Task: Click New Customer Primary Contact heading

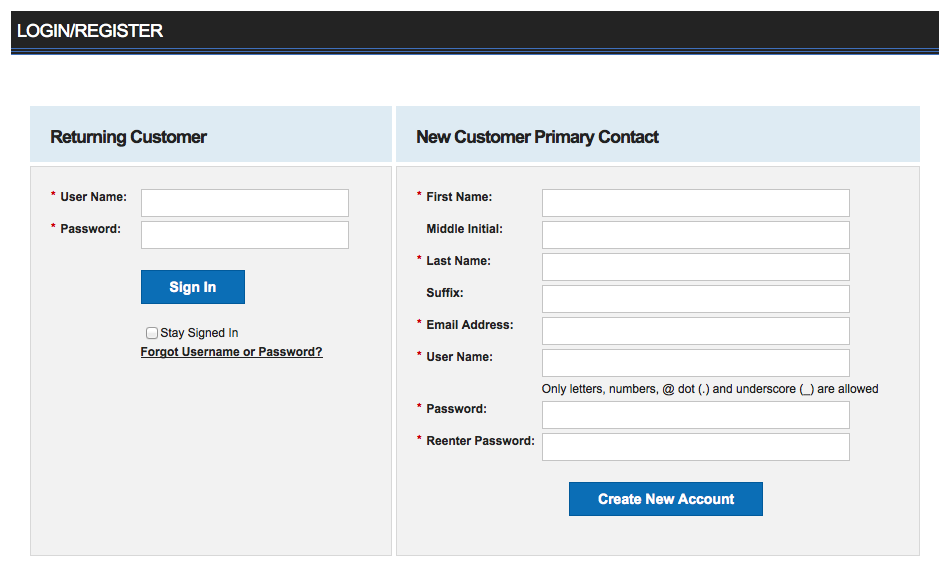Action: (x=537, y=137)
